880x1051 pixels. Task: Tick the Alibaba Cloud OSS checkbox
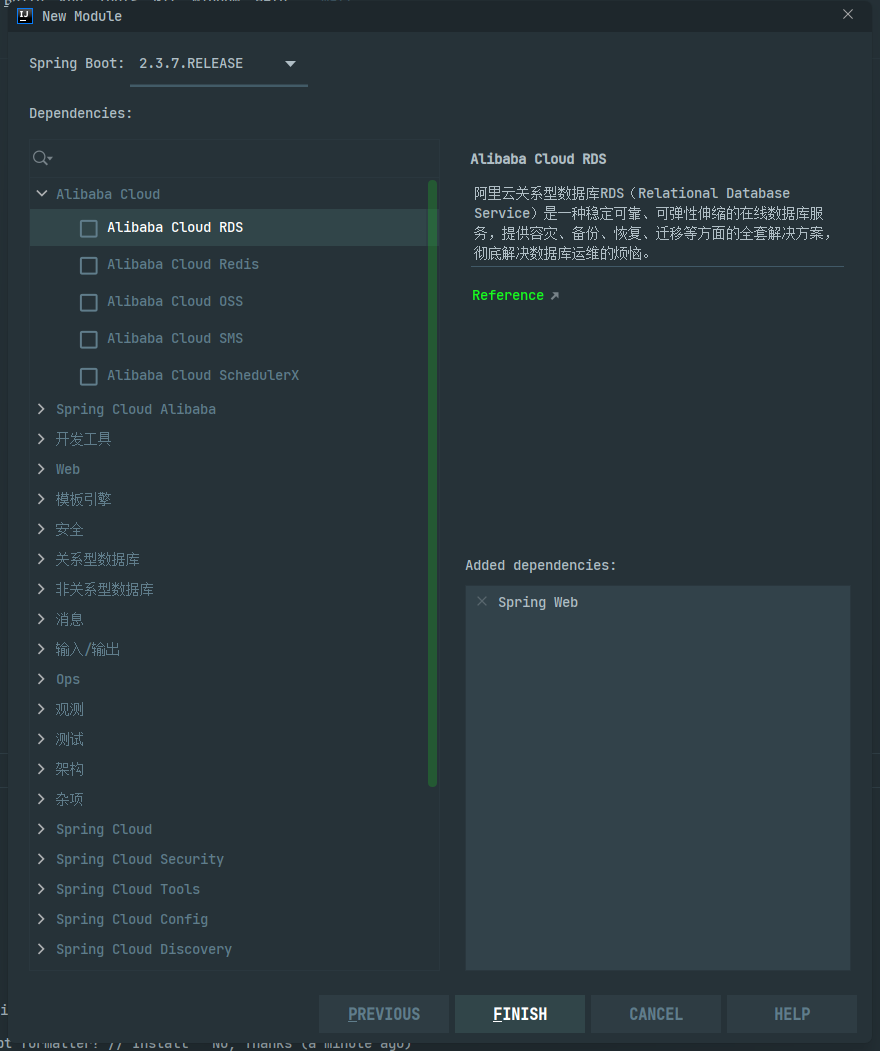[88, 301]
